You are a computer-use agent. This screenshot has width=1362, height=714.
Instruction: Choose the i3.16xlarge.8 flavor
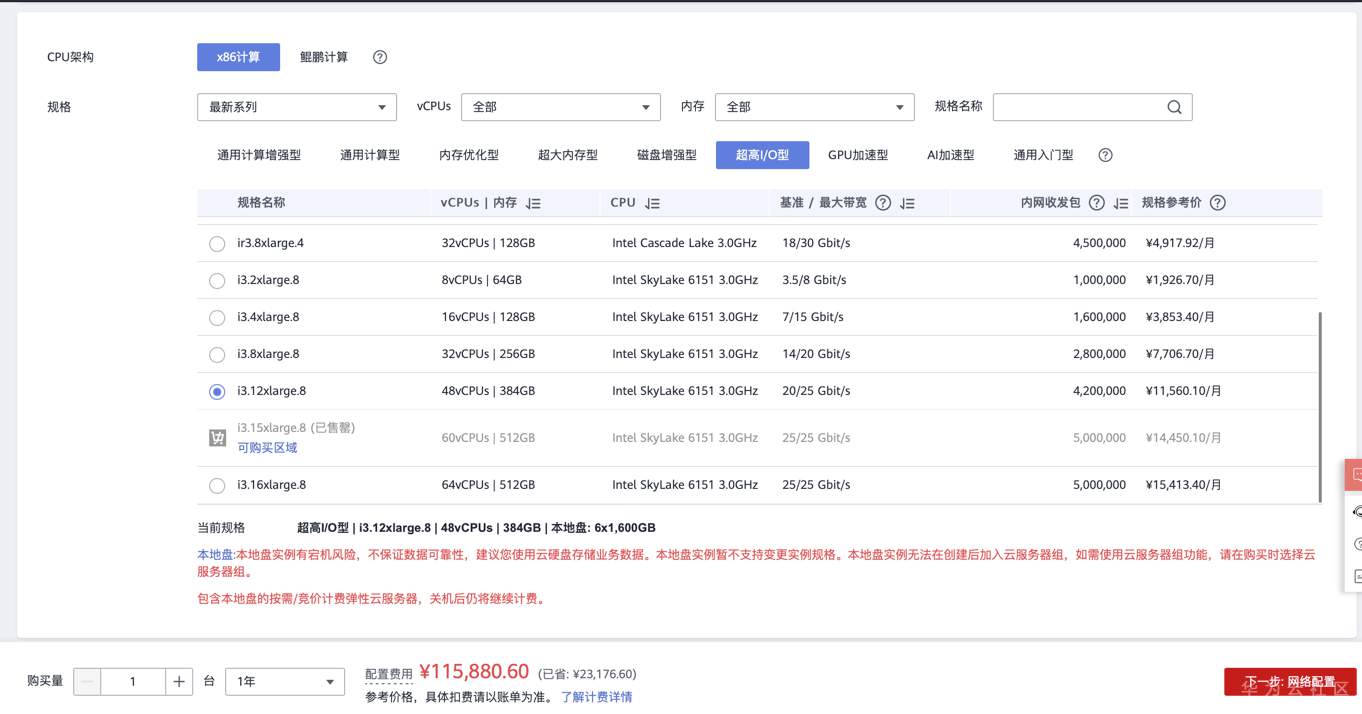coord(217,485)
